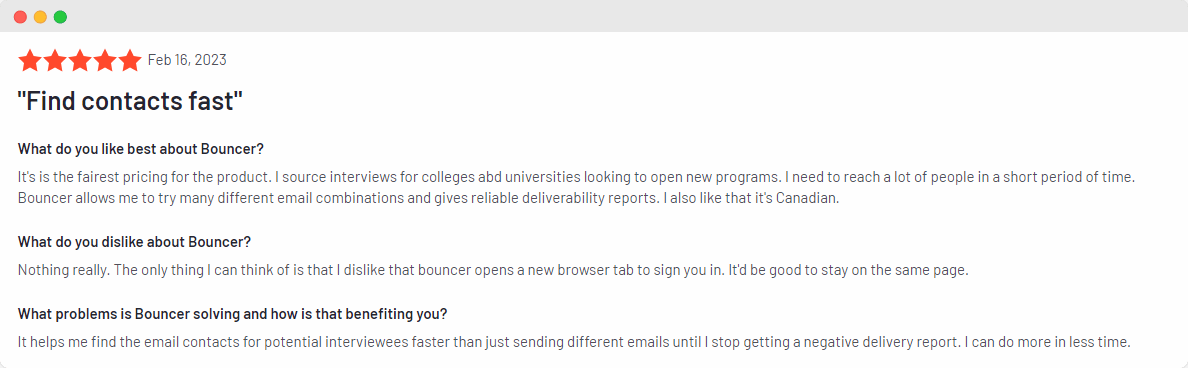The height and width of the screenshot is (368, 1188).
Task: Click the answer about finding email contacts faster
Action: pyautogui.click(x=574, y=342)
